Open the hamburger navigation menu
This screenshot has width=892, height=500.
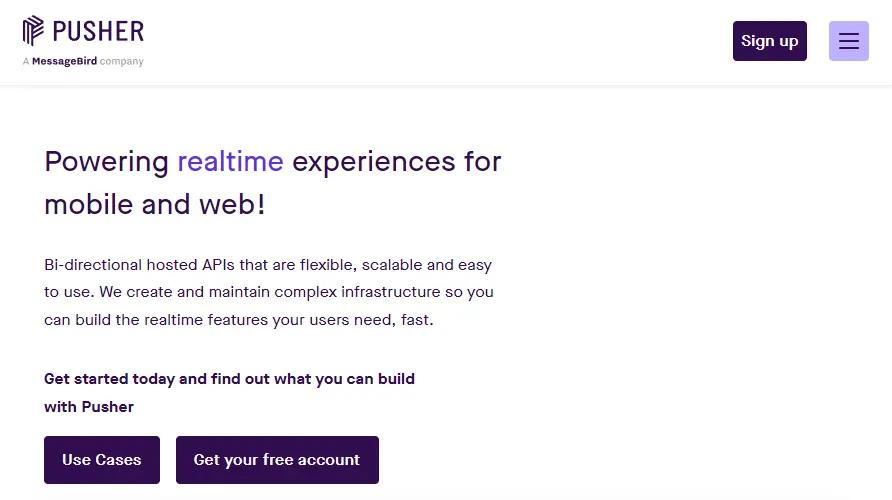(x=848, y=41)
